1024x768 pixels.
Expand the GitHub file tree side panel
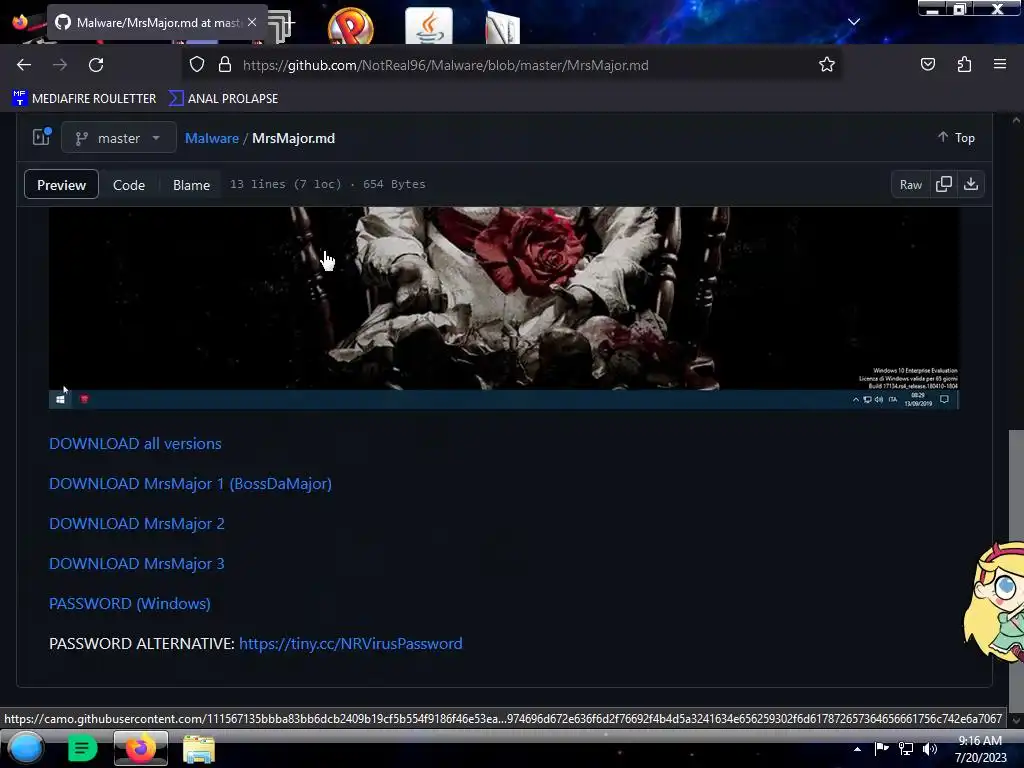[x=42, y=137]
